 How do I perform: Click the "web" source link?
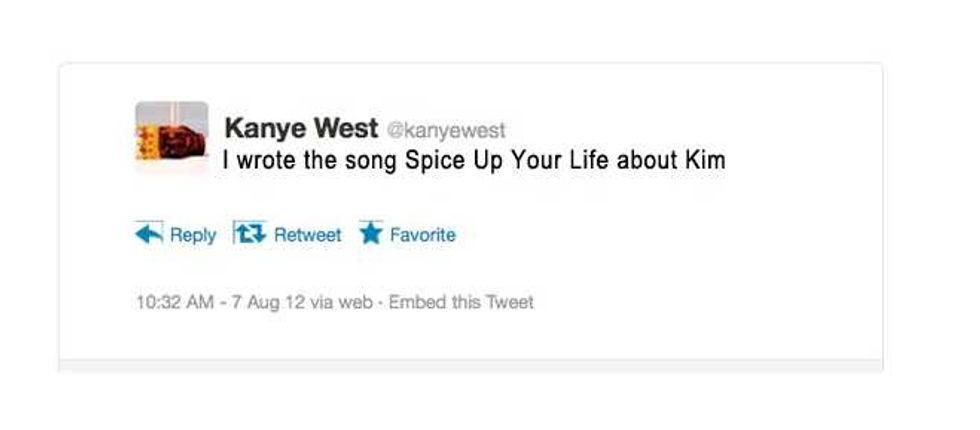pyautogui.click(x=357, y=301)
